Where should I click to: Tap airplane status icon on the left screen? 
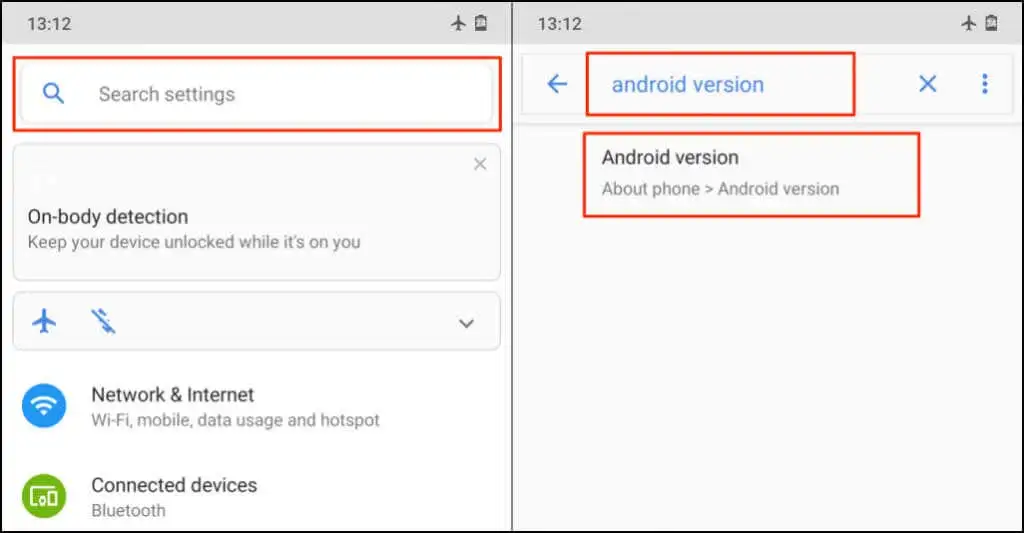coord(459,23)
